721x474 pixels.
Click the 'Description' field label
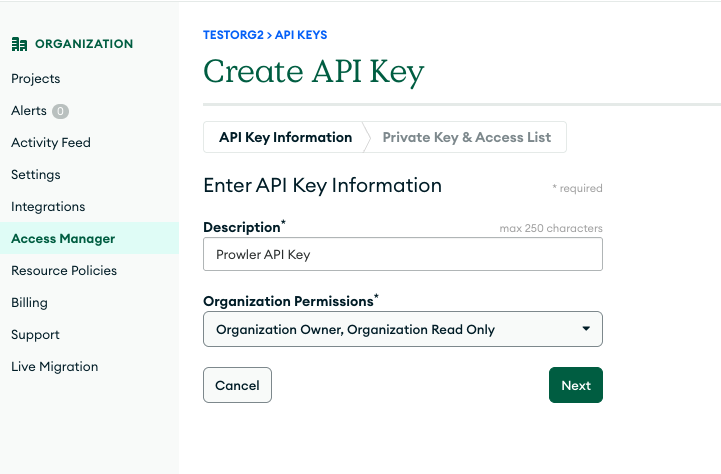[242, 227]
